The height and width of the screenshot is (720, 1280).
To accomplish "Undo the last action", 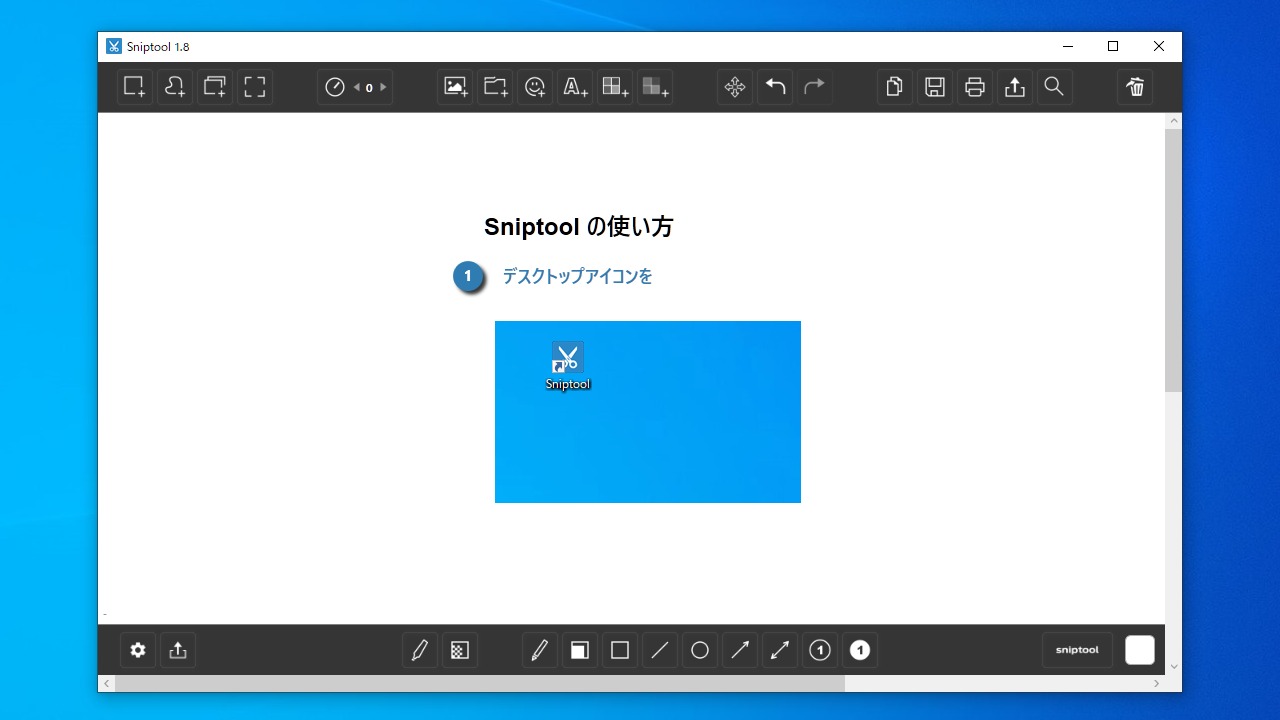I will (775, 87).
